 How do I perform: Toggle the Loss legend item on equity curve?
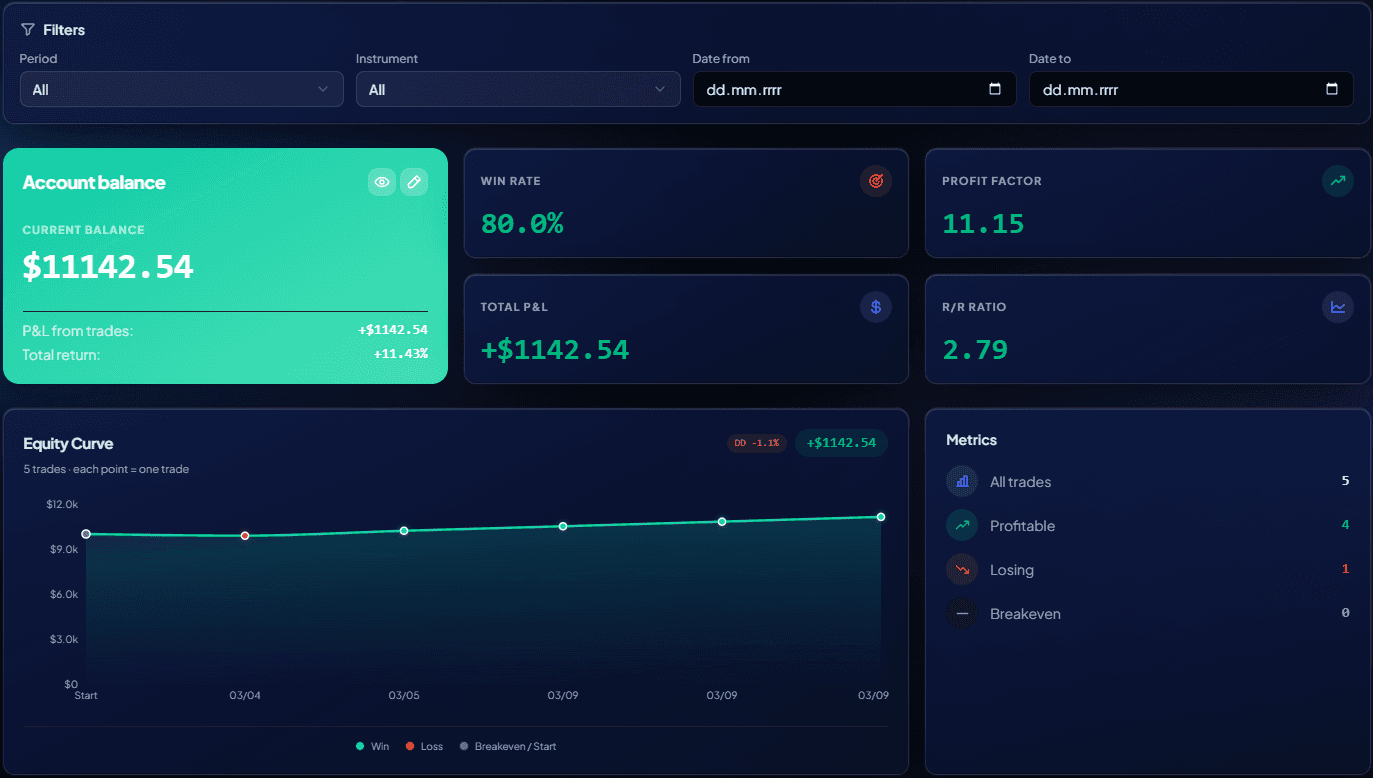tap(423, 746)
